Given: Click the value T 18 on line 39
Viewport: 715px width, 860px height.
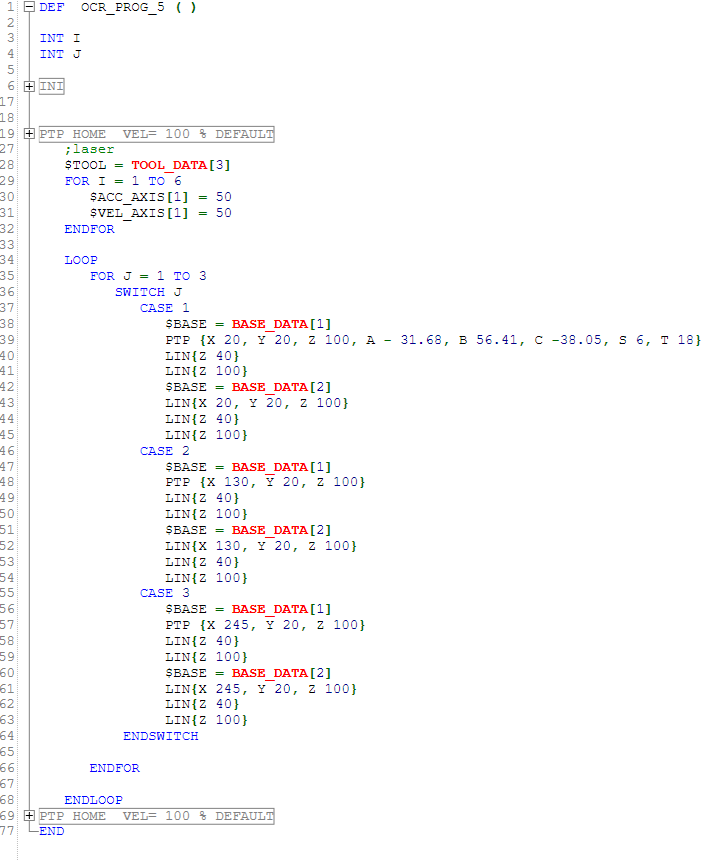Looking at the screenshot, I should click(x=678, y=340).
